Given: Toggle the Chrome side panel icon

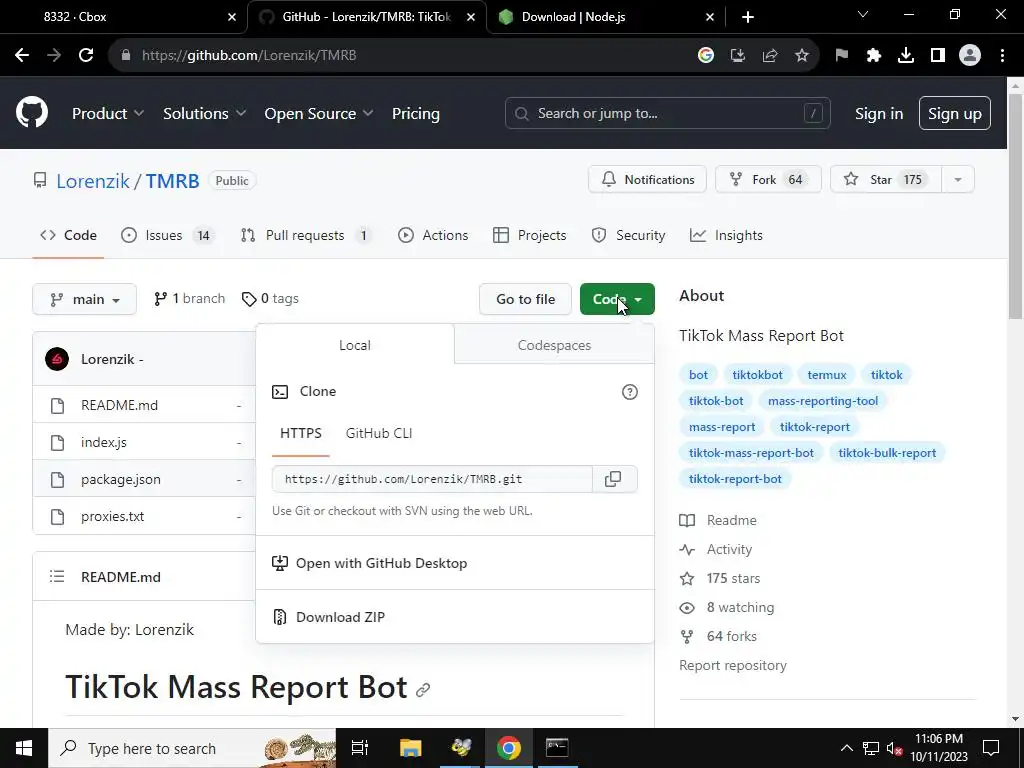Looking at the screenshot, I should pos(938,56).
